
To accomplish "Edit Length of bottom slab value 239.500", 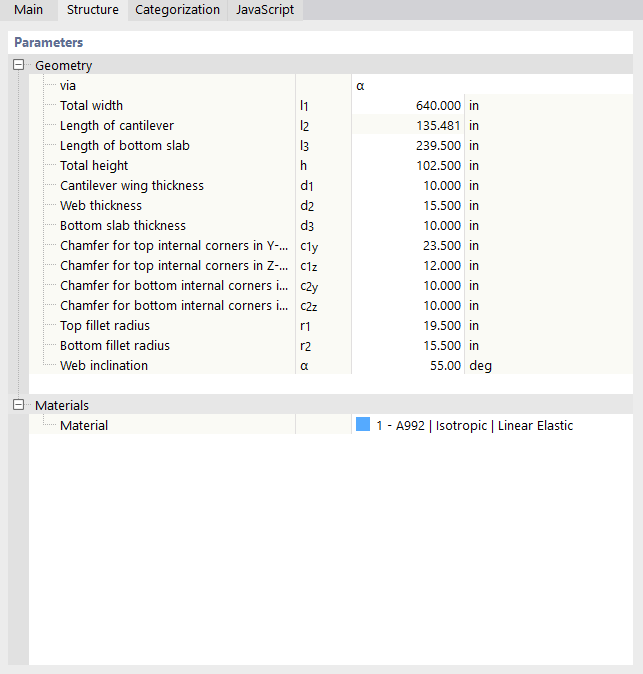I will (x=408, y=145).
